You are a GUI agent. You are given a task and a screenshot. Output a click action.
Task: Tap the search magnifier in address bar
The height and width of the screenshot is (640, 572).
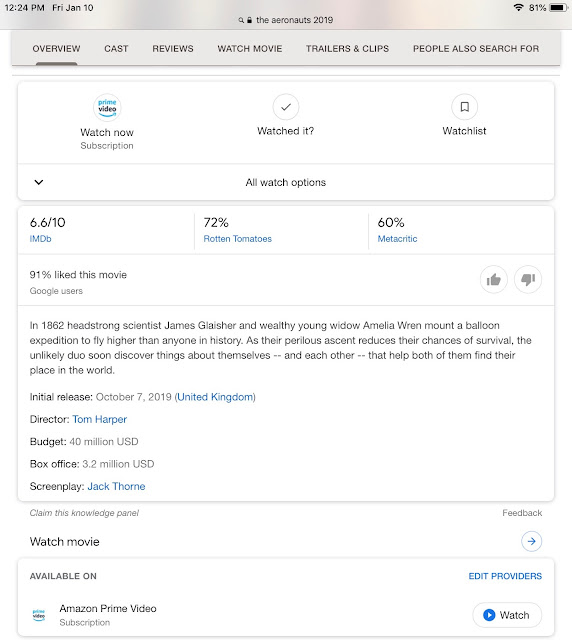[241, 20]
